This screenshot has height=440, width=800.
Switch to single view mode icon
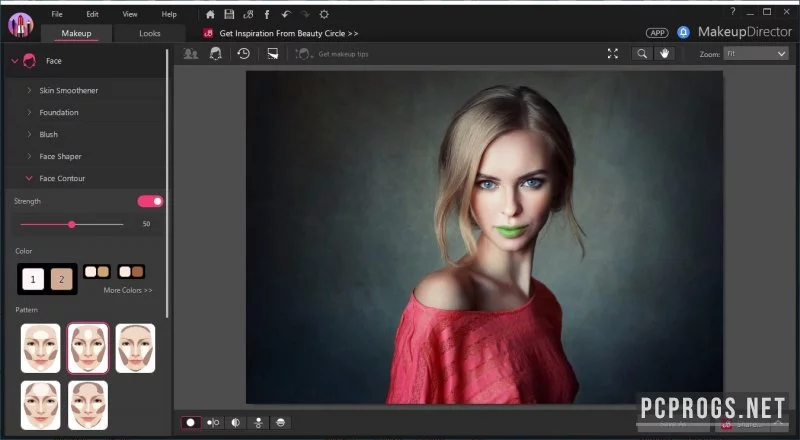click(191, 423)
